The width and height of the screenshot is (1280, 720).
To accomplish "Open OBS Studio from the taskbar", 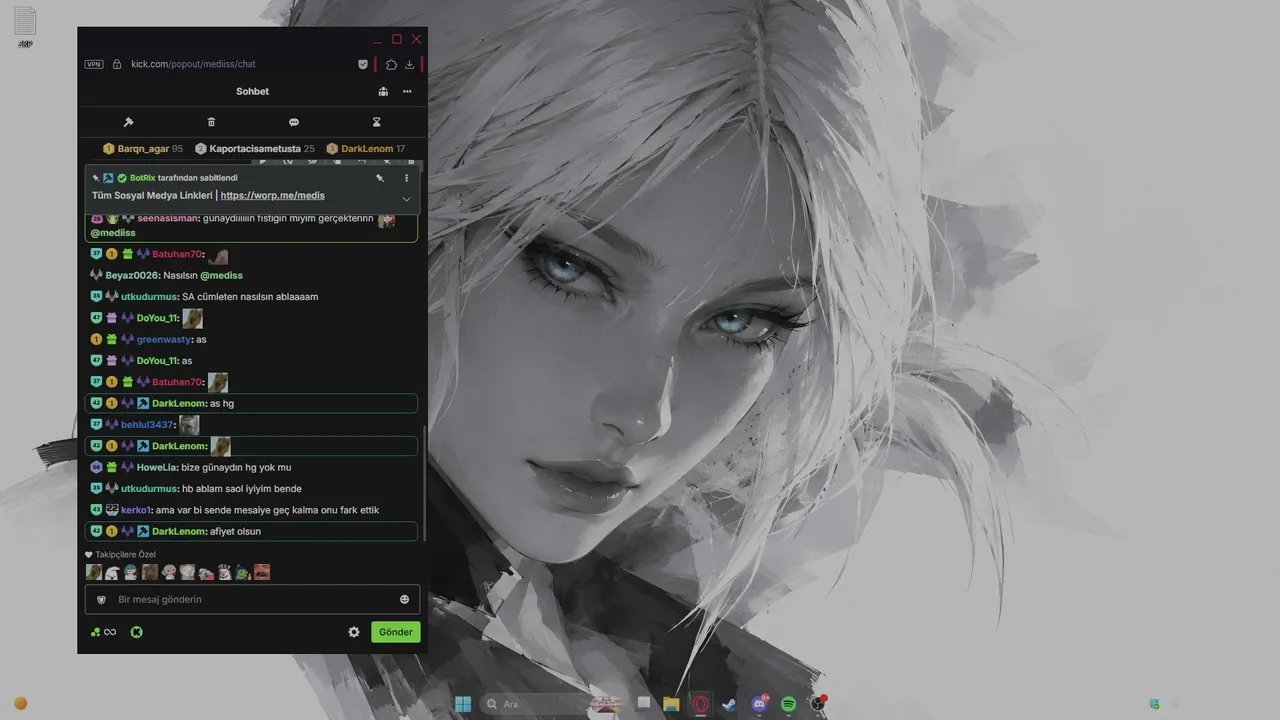I will click(817, 704).
